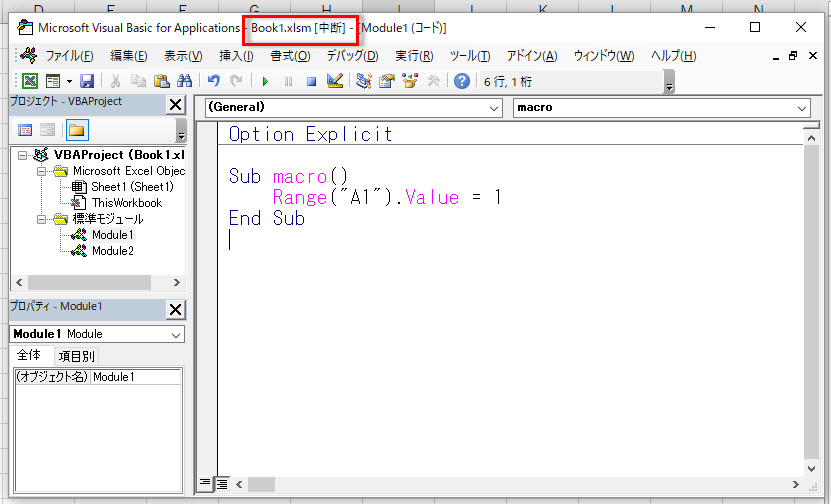Switch to Procedure View button
The height and width of the screenshot is (504, 831).
205,483
